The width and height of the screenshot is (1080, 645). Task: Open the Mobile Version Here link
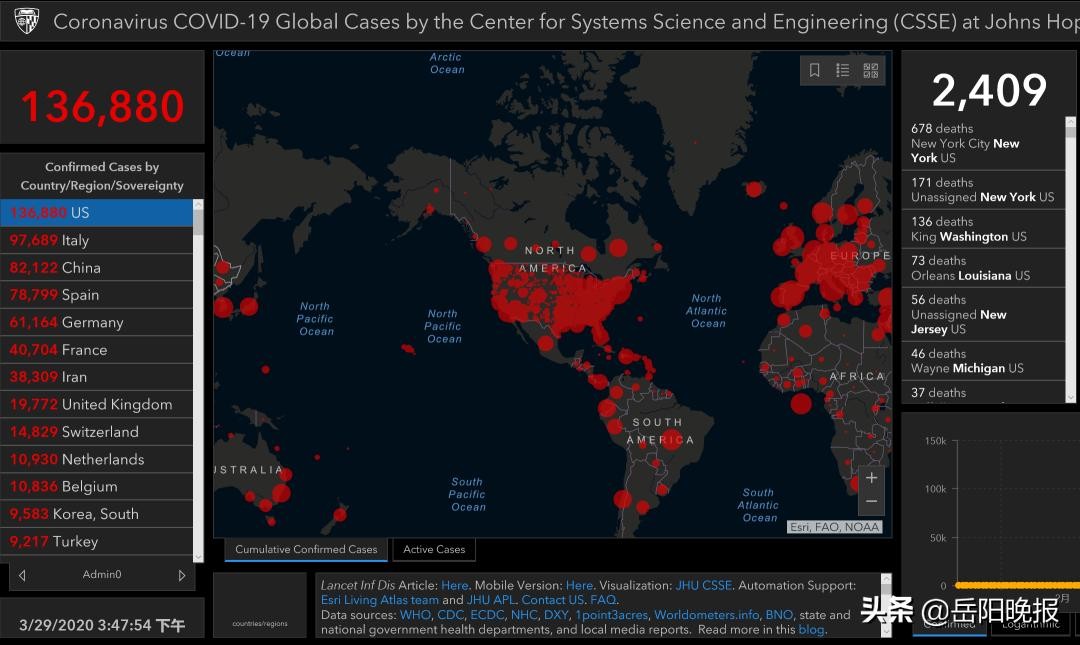(579, 585)
